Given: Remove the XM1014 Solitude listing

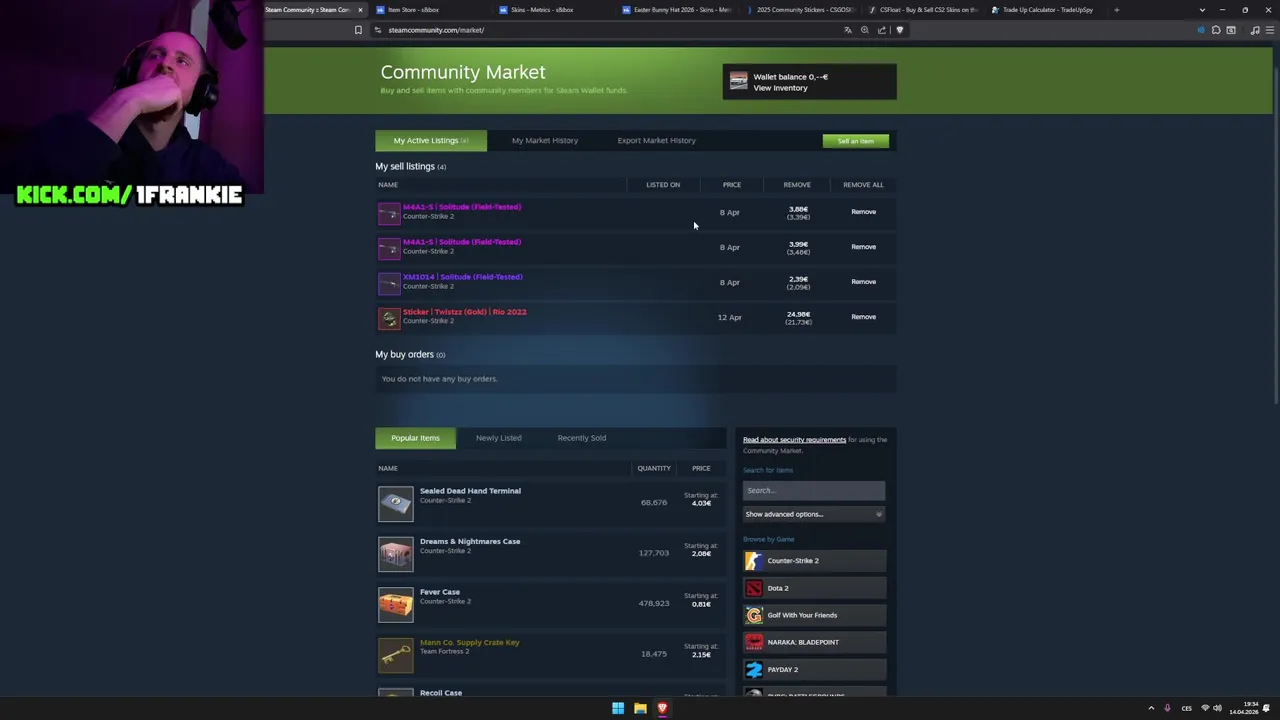Looking at the screenshot, I should pyautogui.click(x=863, y=282).
